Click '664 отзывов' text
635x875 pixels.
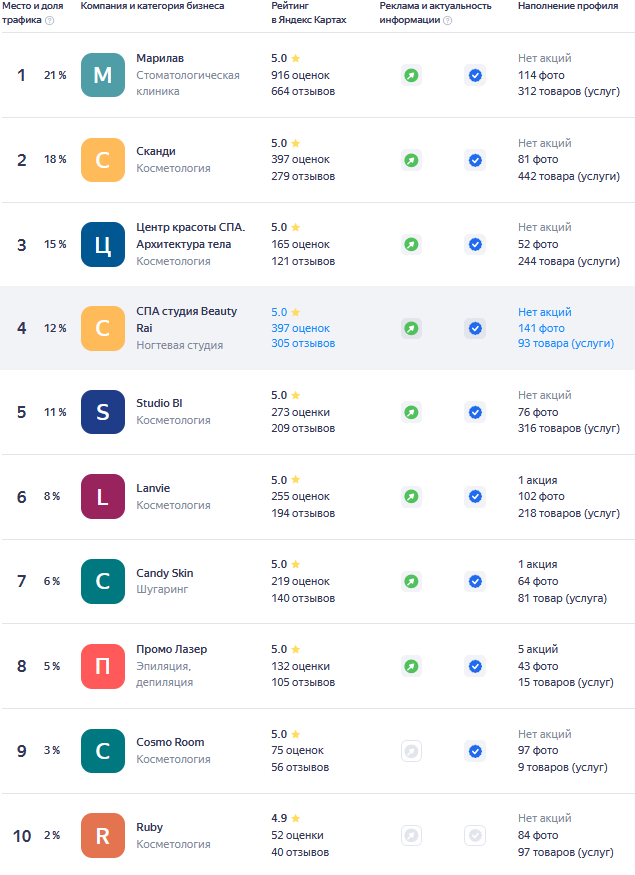click(303, 91)
